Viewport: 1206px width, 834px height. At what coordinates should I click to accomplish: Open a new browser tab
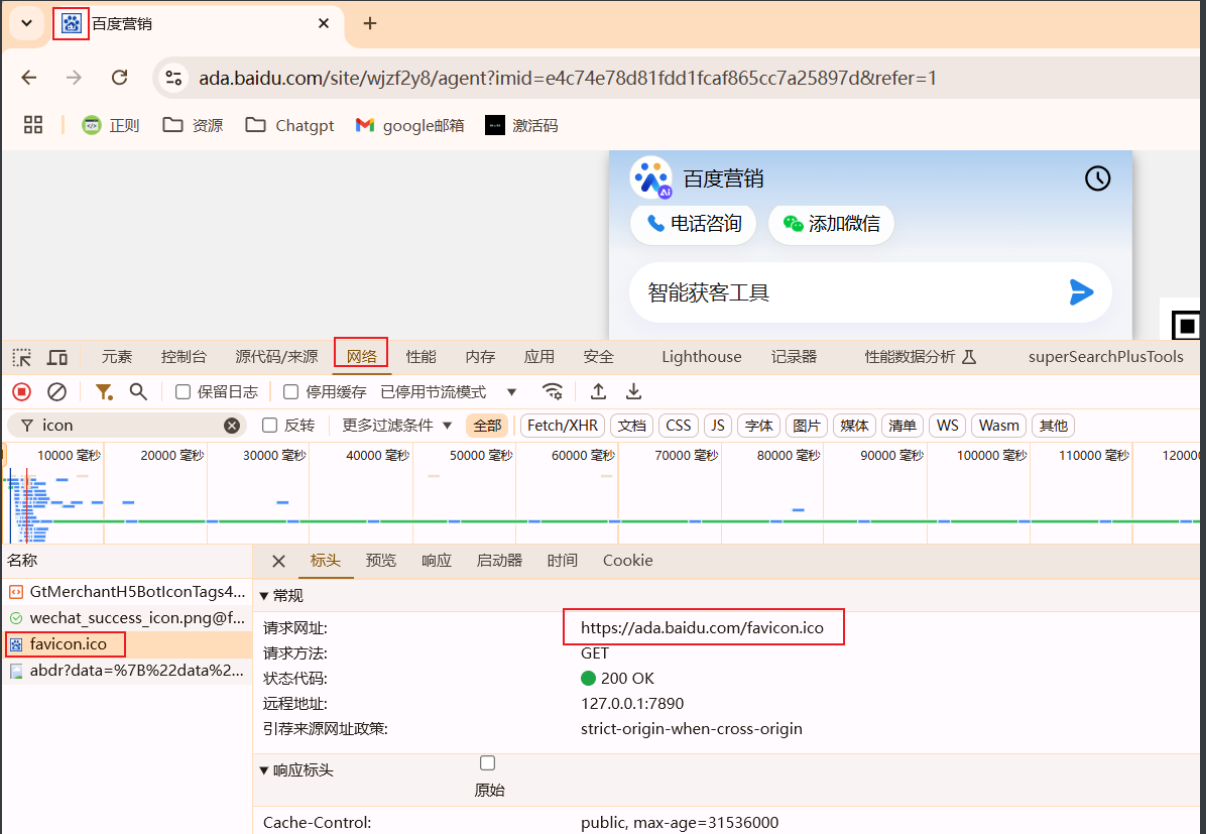(x=370, y=23)
